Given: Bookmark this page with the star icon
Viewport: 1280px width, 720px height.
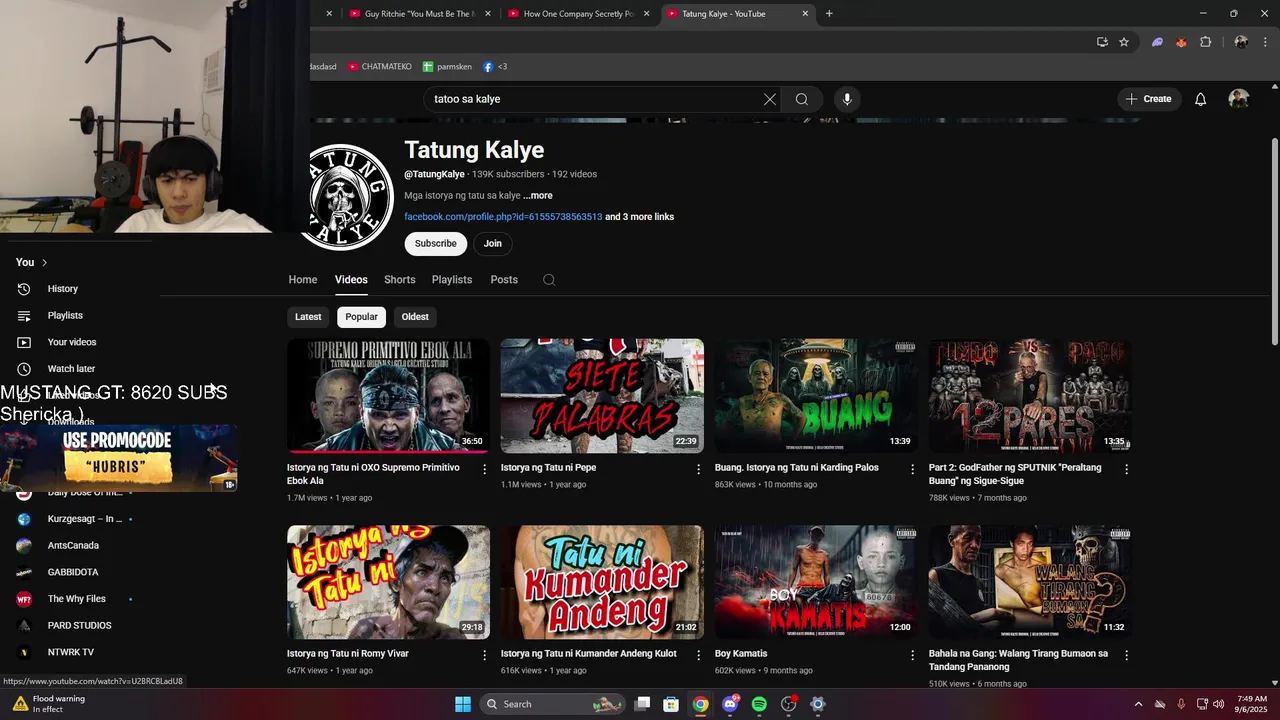Looking at the screenshot, I should point(1124,42).
